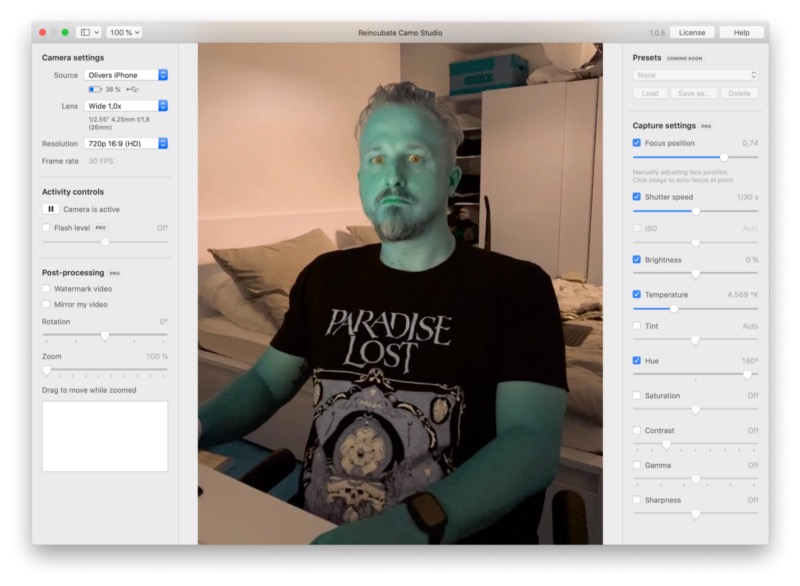800x586 pixels.
Task: Open the Source device dropdown
Action: [x=126, y=75]
